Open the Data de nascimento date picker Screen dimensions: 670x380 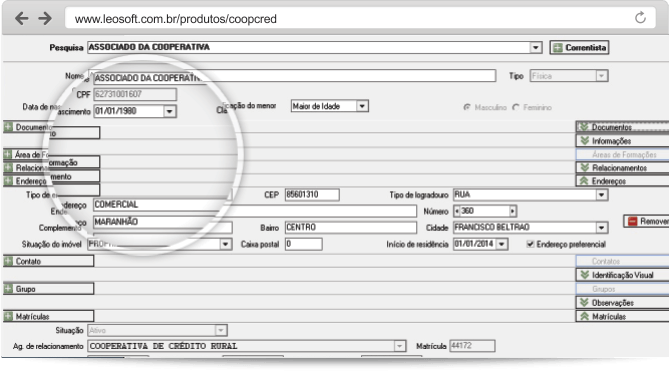169,112
